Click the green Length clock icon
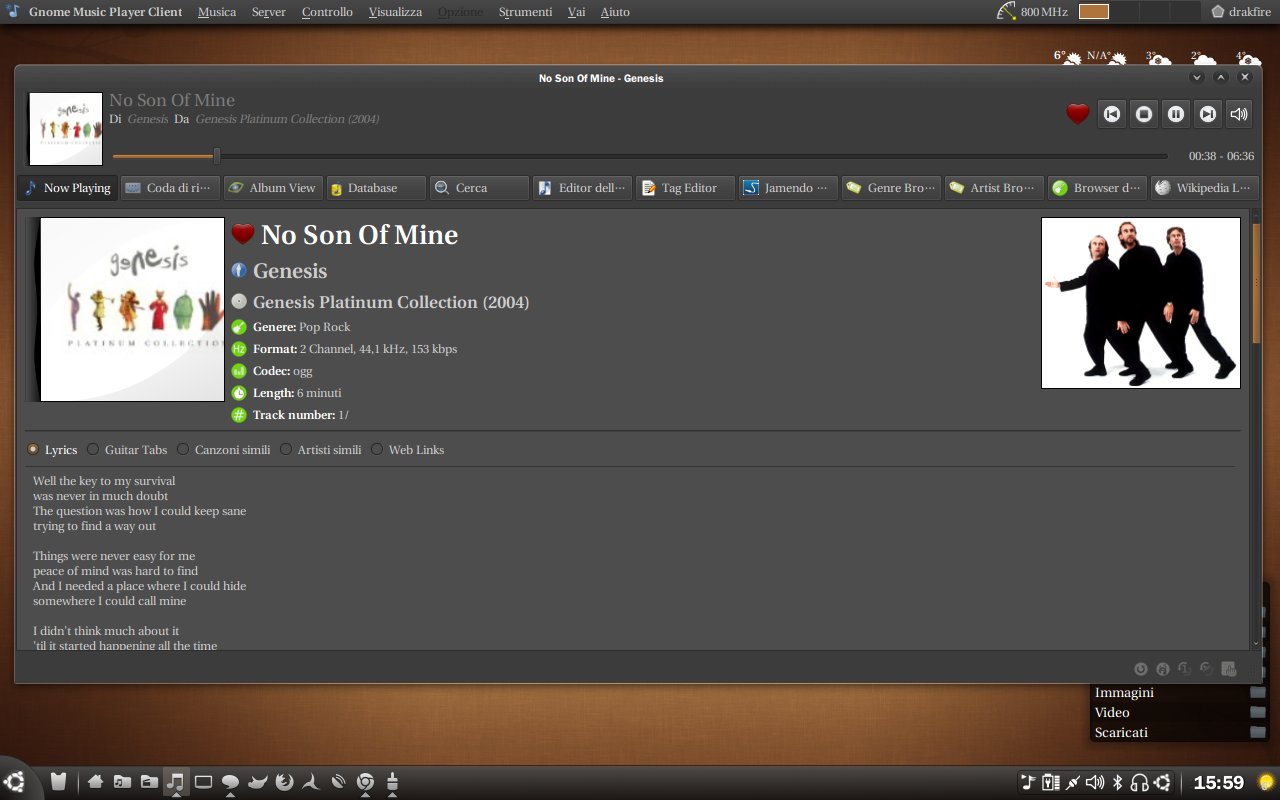Screen dimensions: 1280x800 pos(239,393)
